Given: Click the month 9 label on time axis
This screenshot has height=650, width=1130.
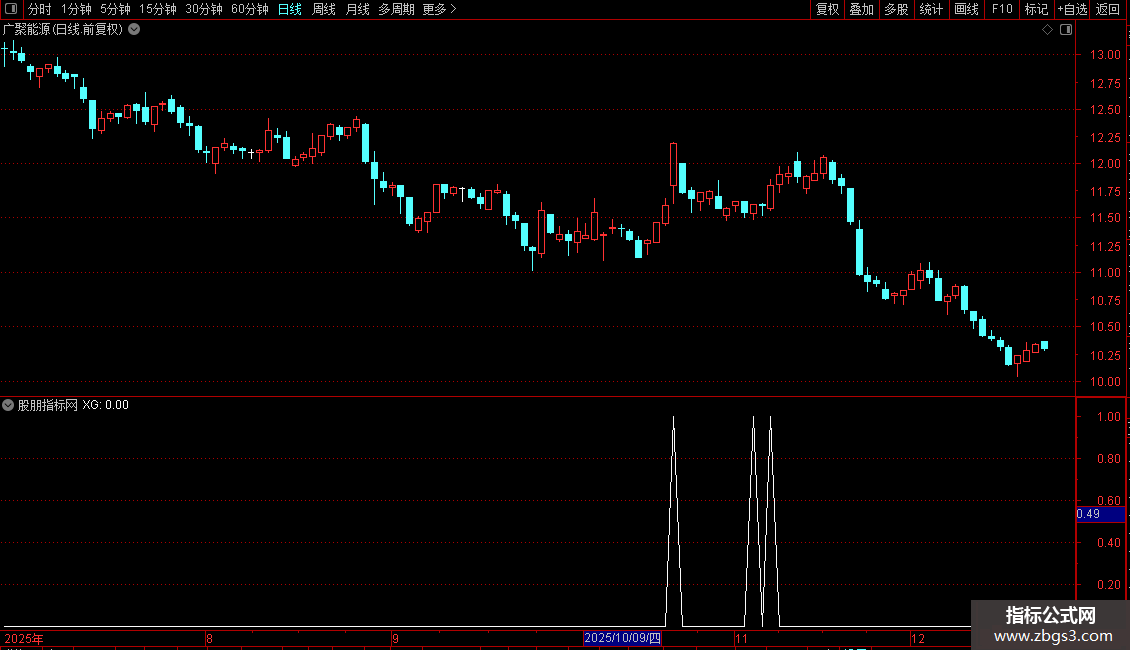Looking at the screenshot, I should coord(395,638).
